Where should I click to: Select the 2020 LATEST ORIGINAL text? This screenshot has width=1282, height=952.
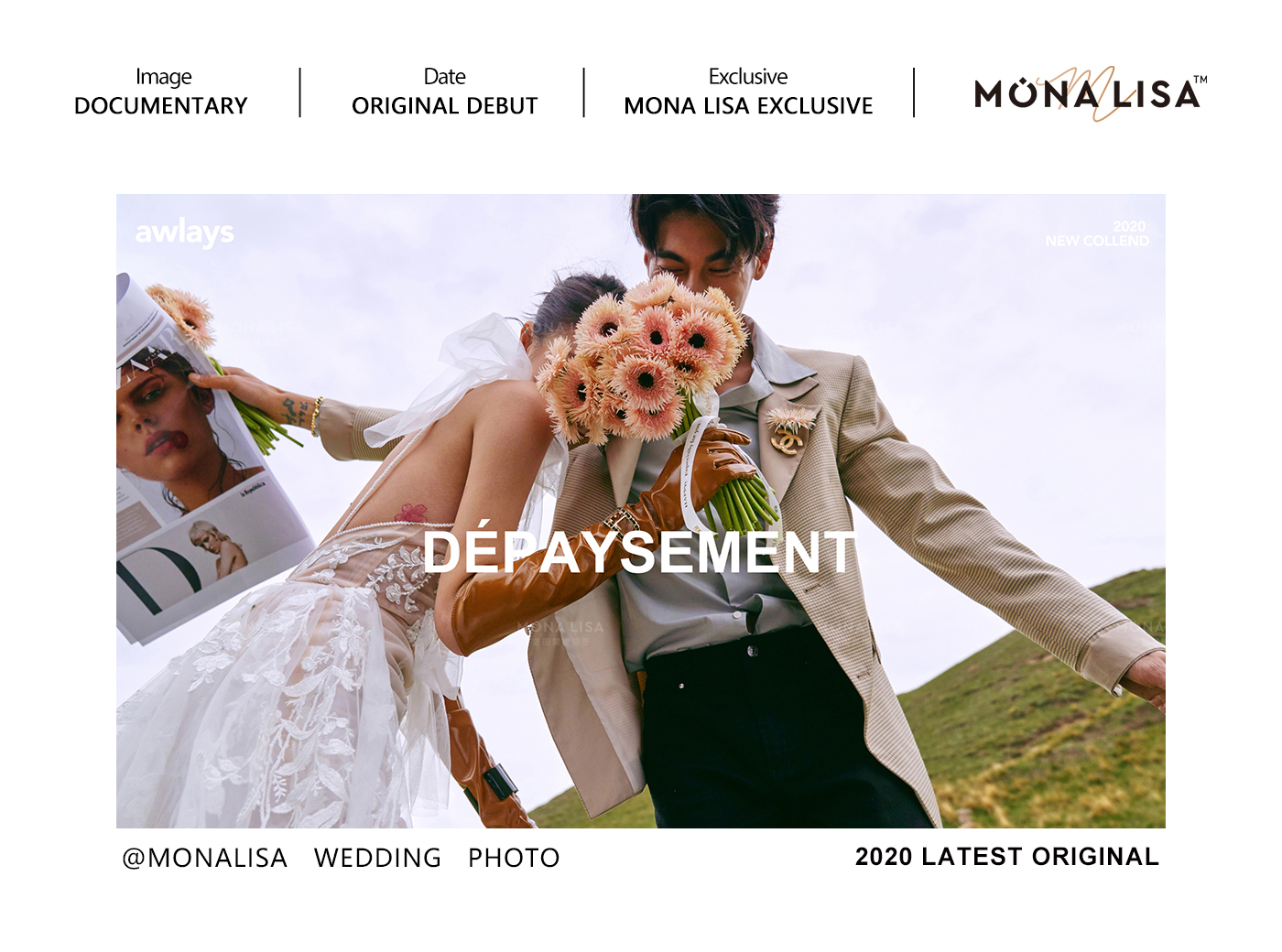1007,857
